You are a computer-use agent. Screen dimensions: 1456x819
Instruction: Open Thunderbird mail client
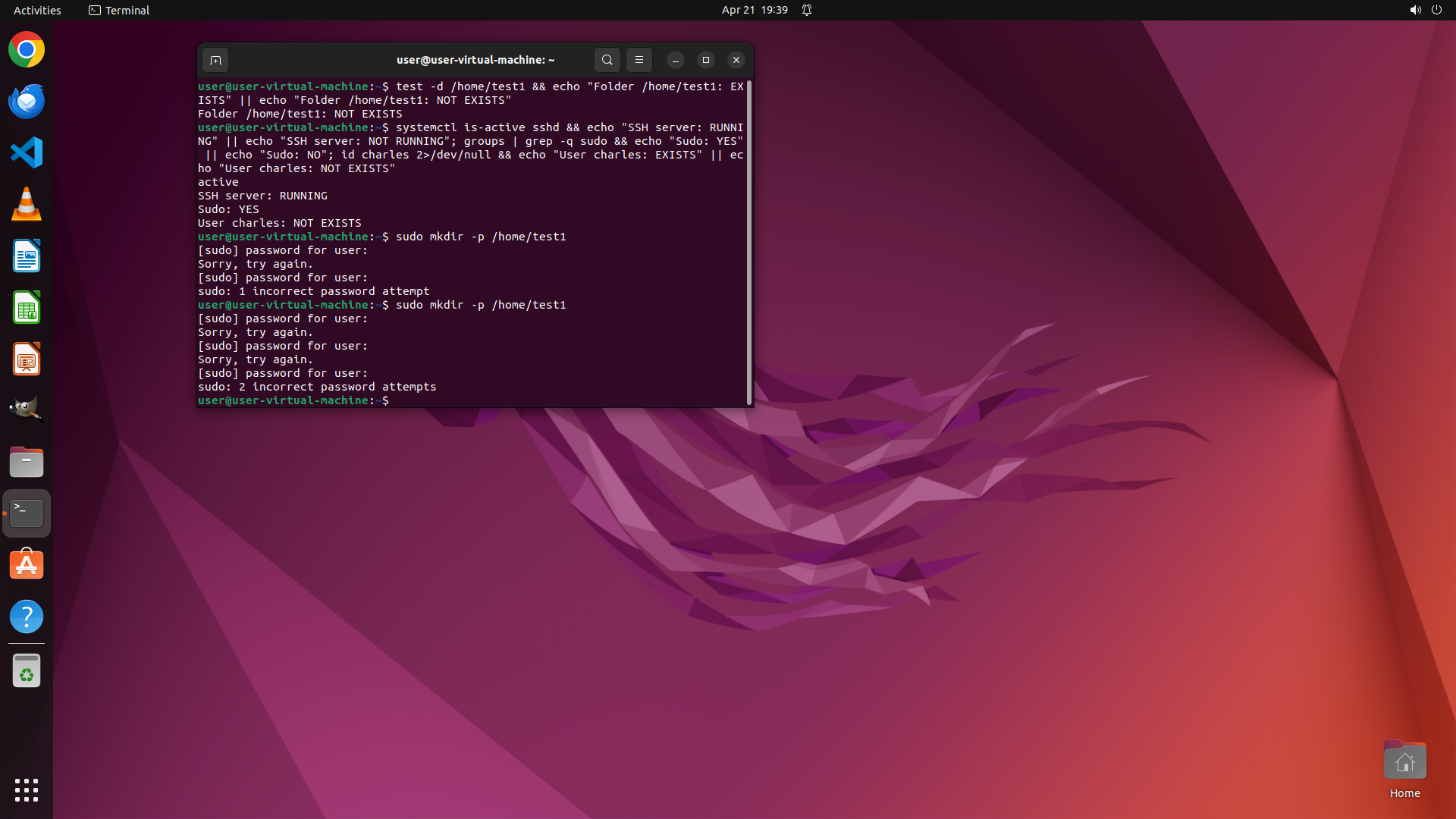pos(27,102)
